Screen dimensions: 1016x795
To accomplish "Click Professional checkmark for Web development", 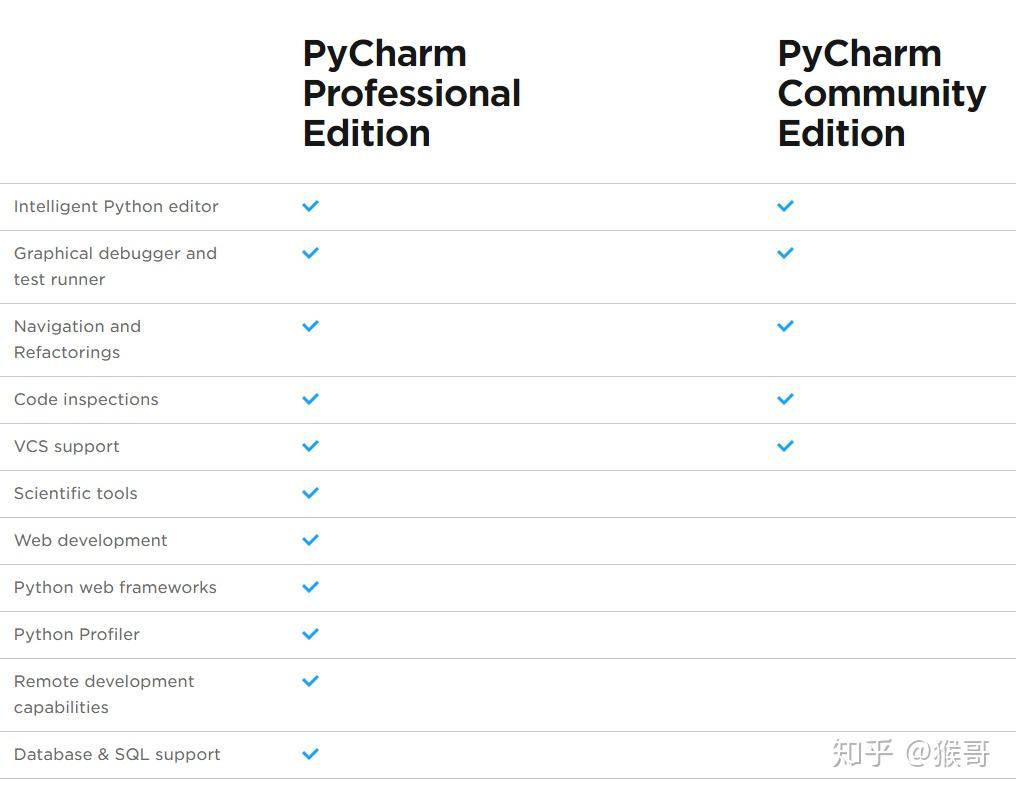I will [311, 540].
